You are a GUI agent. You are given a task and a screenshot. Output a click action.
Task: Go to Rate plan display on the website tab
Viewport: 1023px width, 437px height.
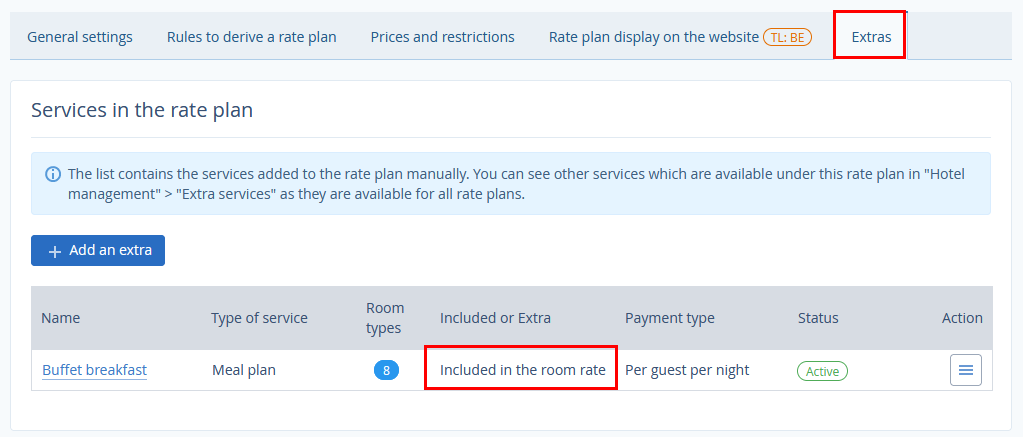(x=653, y=37)
